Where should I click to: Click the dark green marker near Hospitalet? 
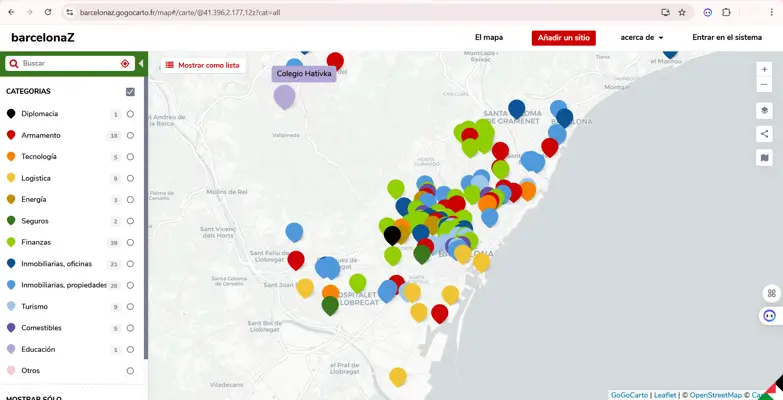pyautogui.click(x=330, y=305)
